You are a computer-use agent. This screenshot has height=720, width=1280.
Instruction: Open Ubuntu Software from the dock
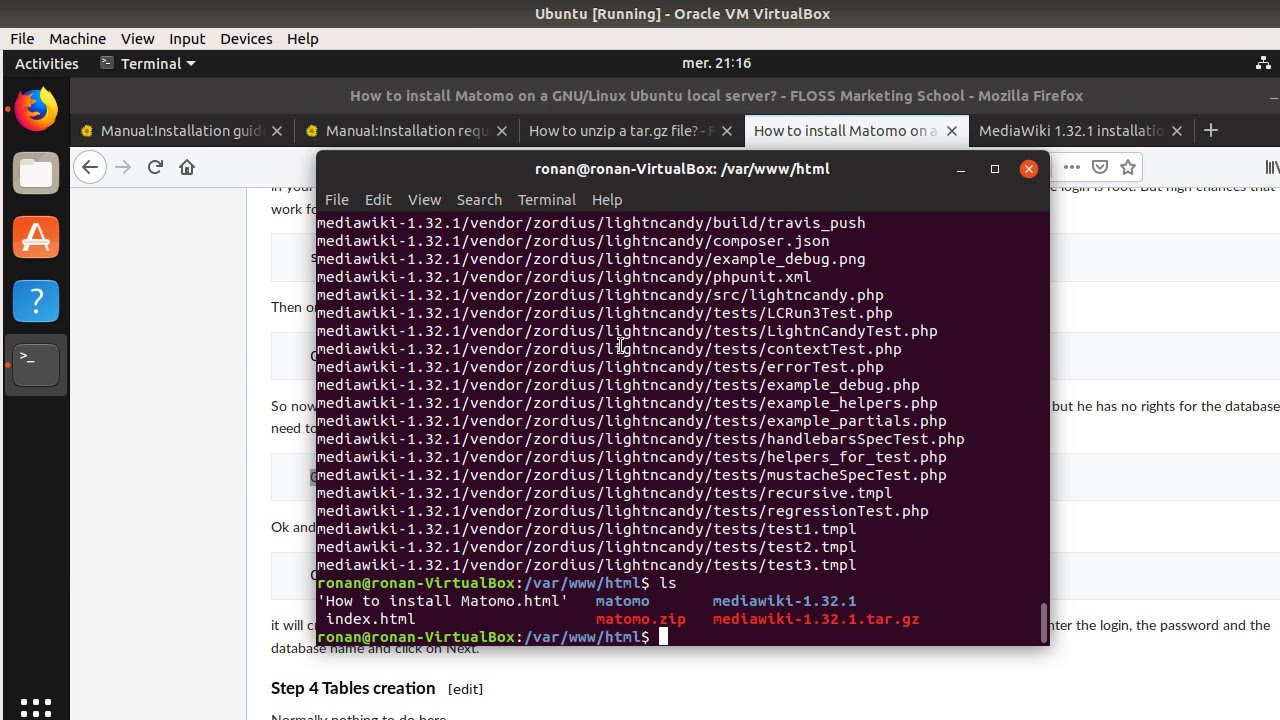coord(36,237)
